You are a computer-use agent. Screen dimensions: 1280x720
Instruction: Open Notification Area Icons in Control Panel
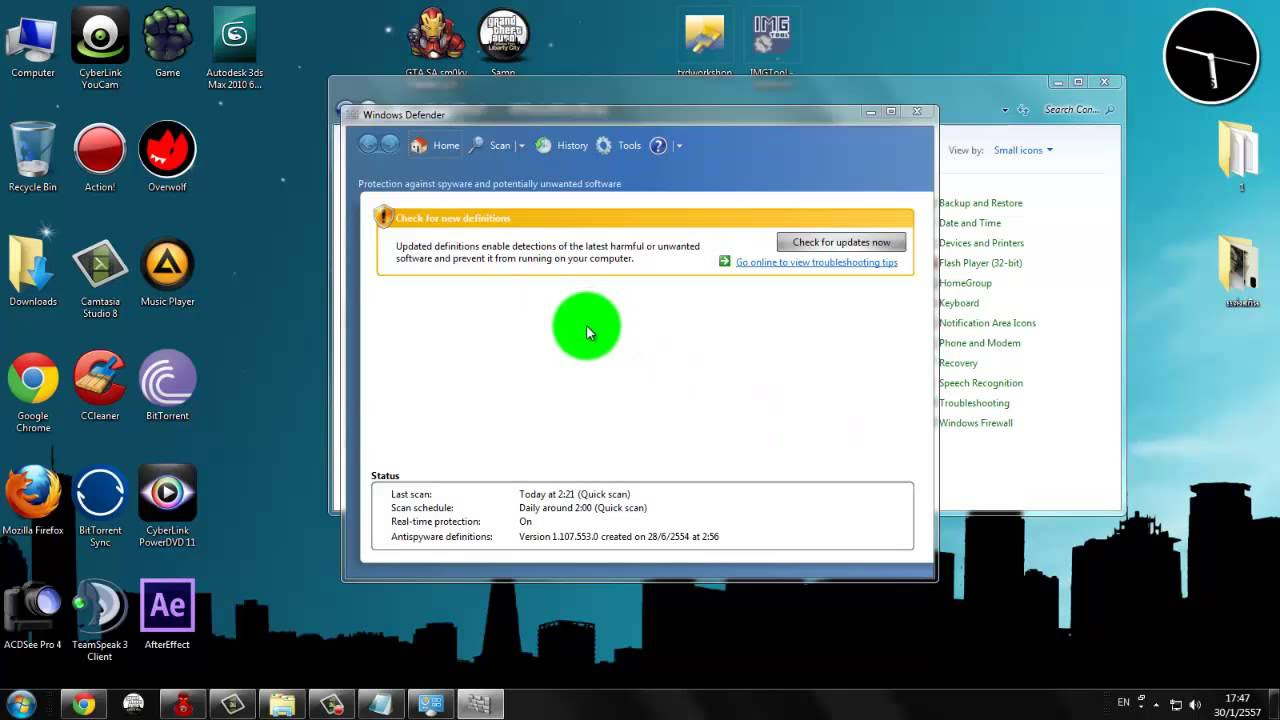pyautogui.click(x=987, y=323)
